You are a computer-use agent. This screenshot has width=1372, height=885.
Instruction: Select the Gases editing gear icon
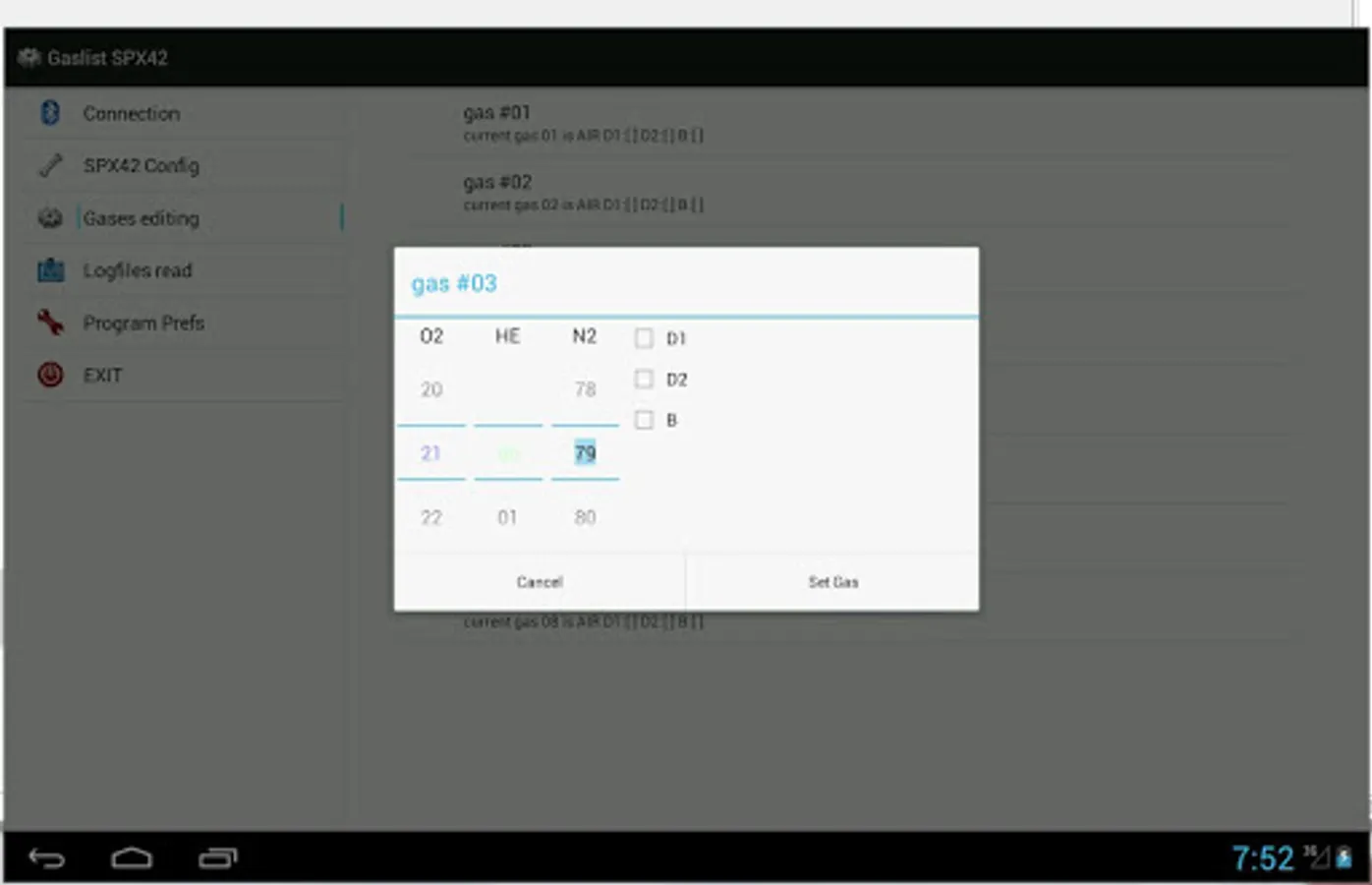(x=49, y=217)
